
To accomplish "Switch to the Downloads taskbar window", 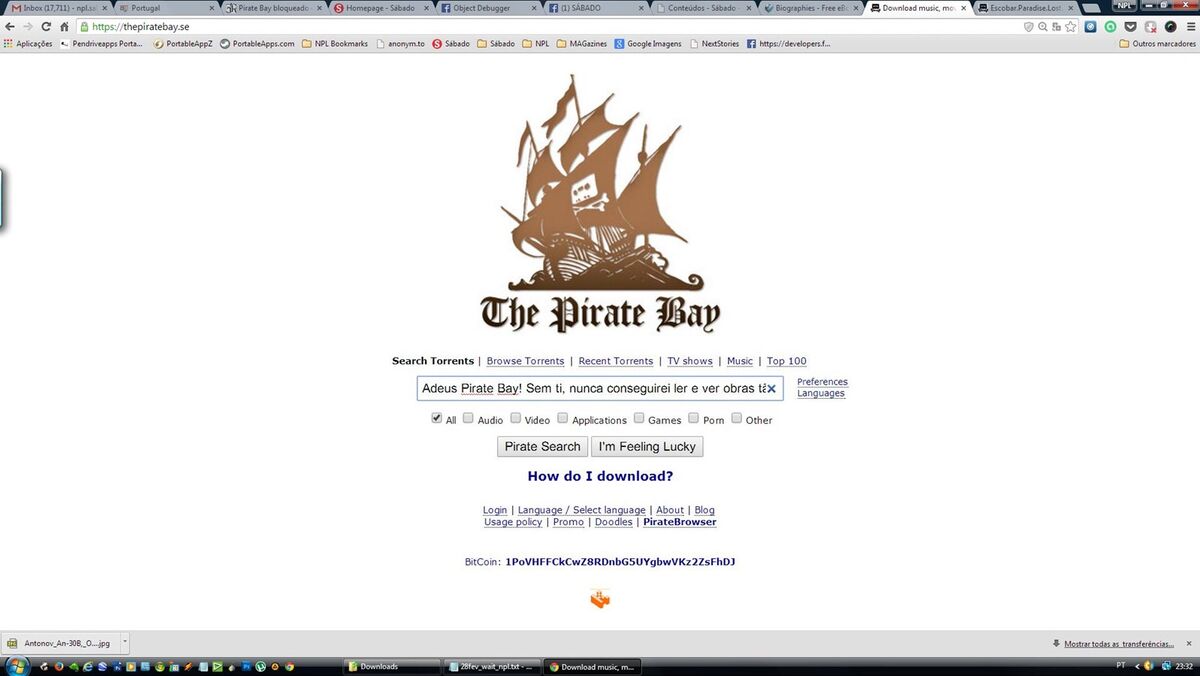I will click(x=391, y=666).
